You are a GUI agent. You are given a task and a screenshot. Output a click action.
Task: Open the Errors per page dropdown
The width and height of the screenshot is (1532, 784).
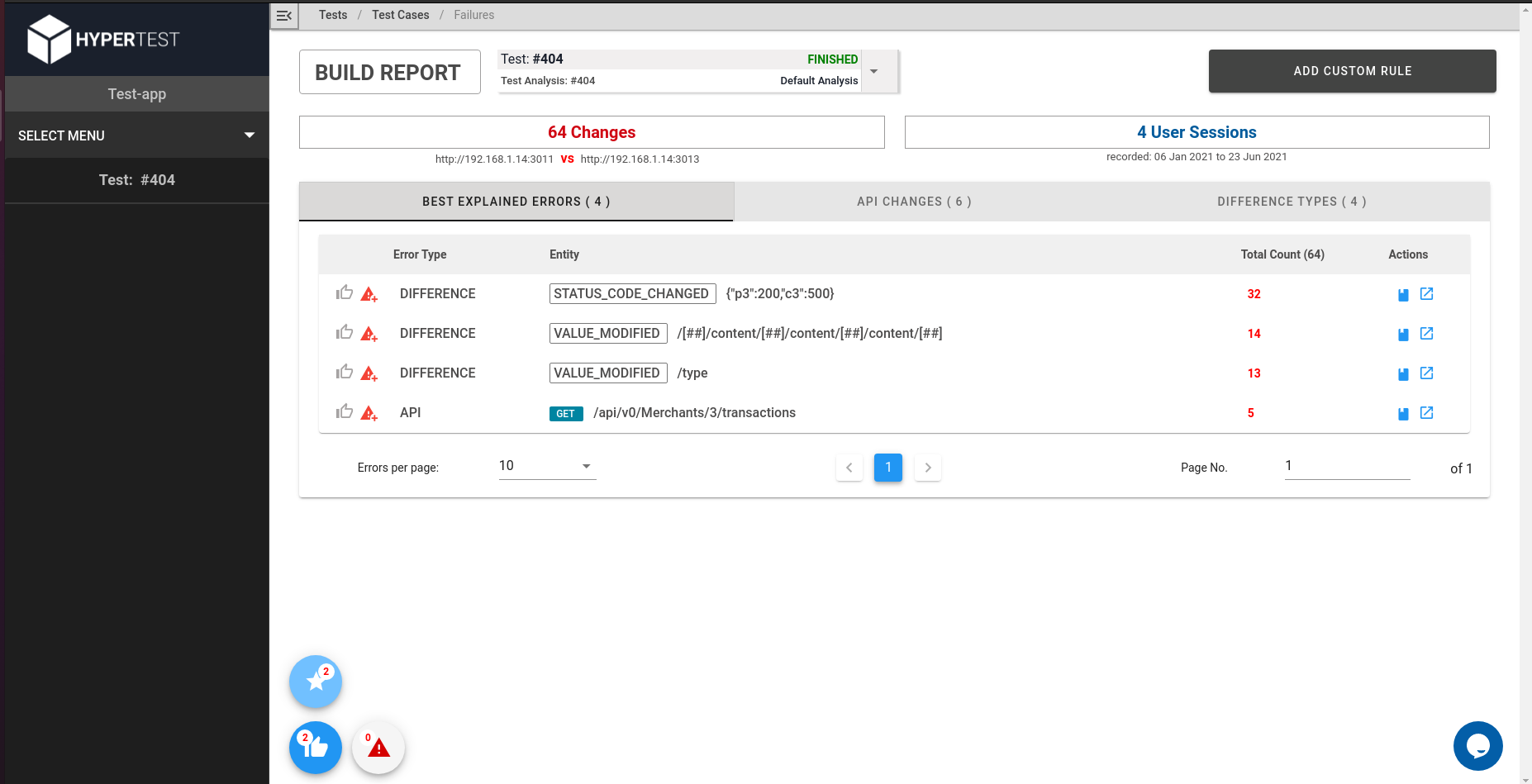pyautogui.click(x=547, y=466)
